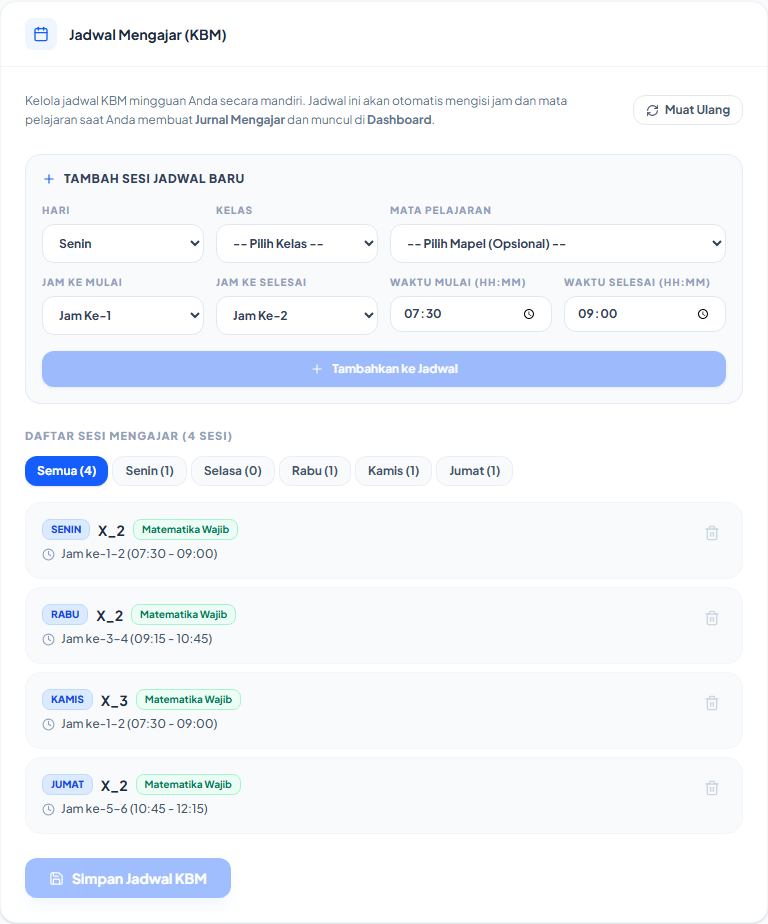Click the Muat Ulang button
Image resolution: width=768 pixels, height=924 pixels.
[688, 110]
